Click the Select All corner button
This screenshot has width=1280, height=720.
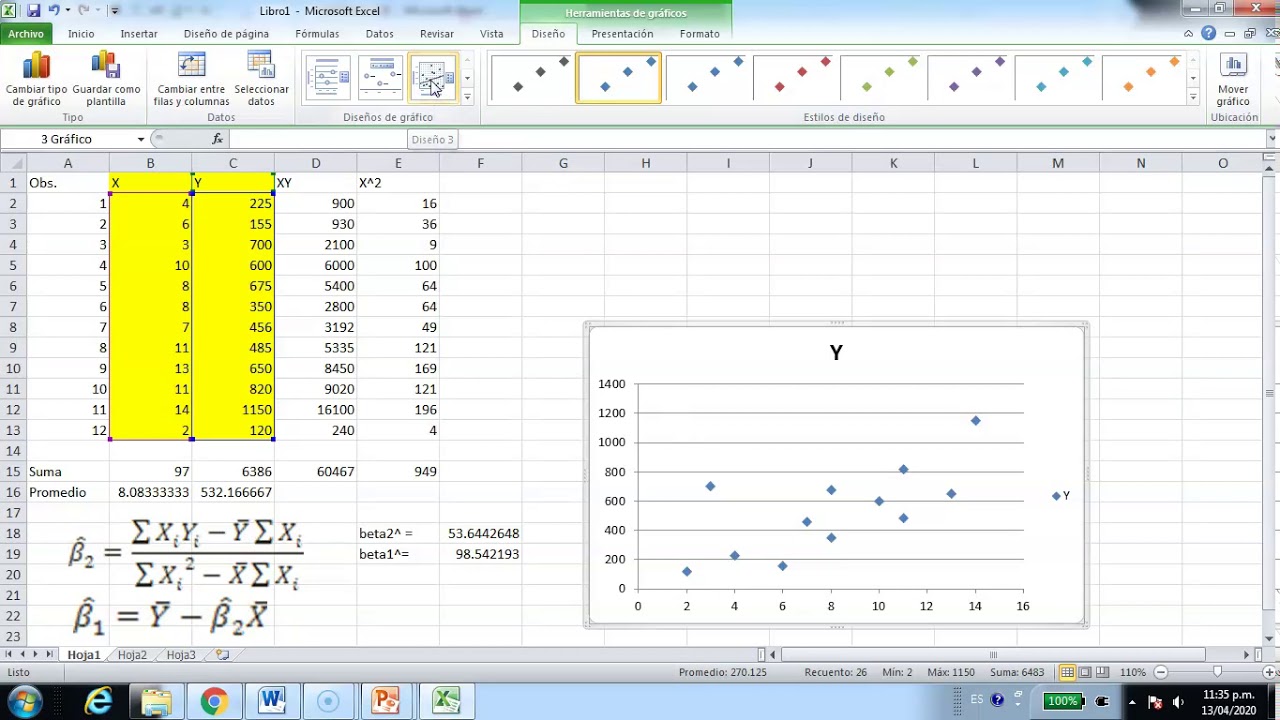[13, 163]
